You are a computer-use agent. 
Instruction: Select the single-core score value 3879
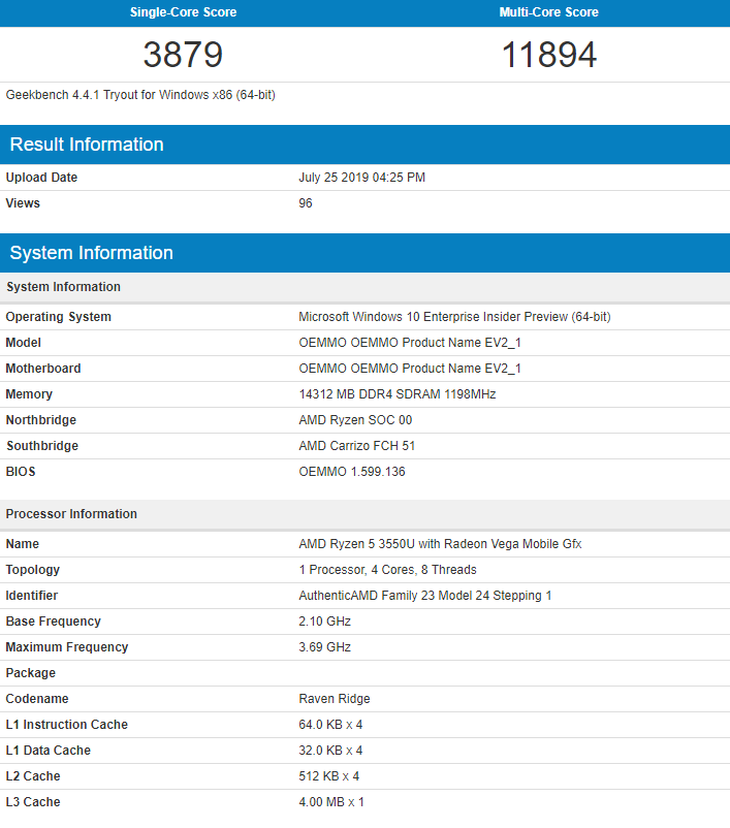(x=183, y=54)
